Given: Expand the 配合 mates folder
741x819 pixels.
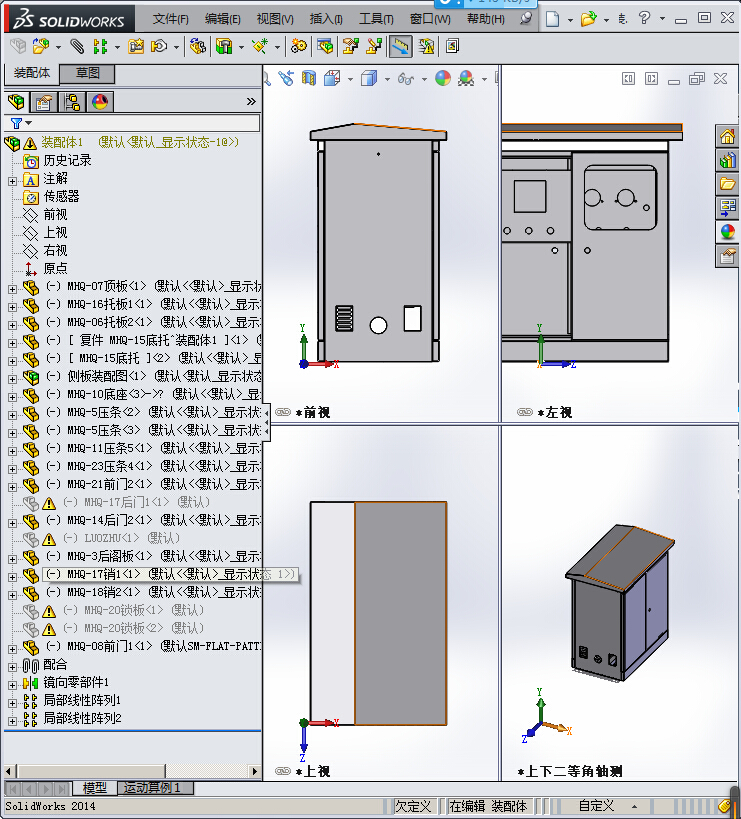Looking at the screenshot, I should 12,667.
